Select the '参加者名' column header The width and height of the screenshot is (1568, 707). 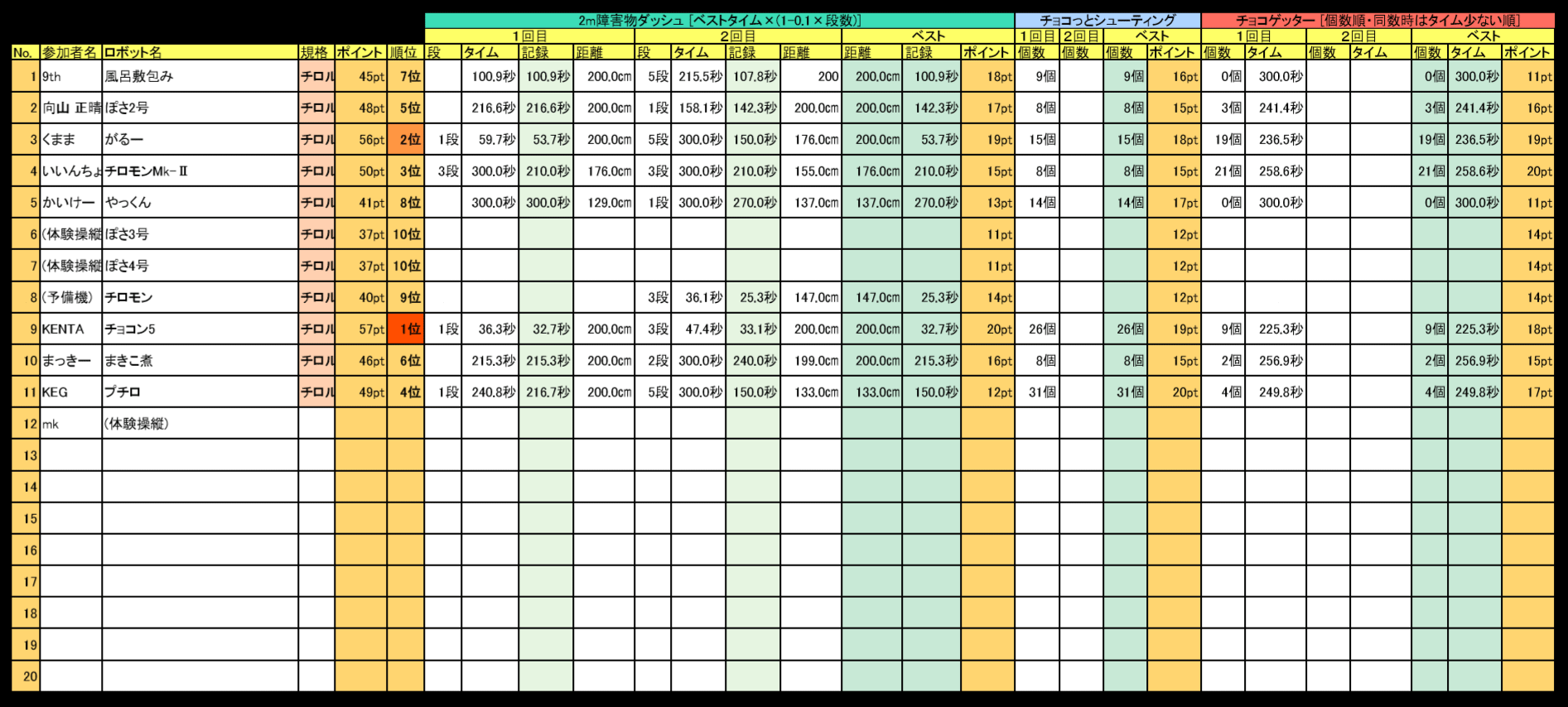click(71, 52)
